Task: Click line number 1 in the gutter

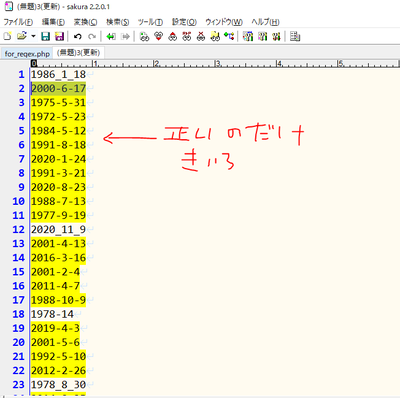Action: click(22, 74)
